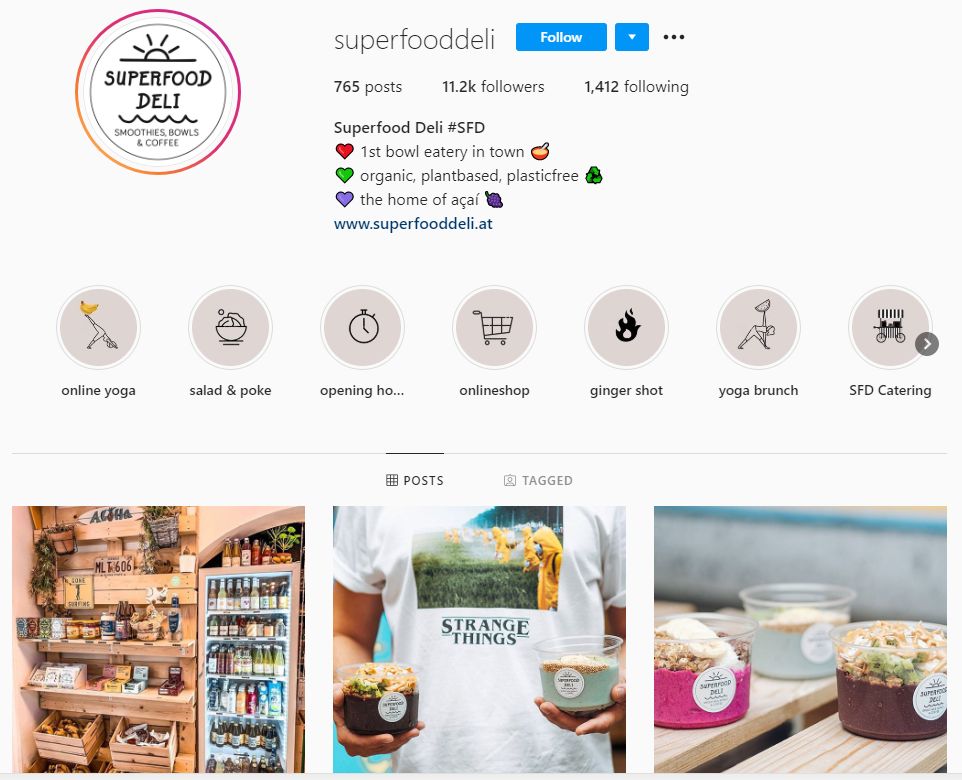View the 11.2k followers list
Image resolution: width=962 pixels, height=780 pixels.
pos(493,87)
